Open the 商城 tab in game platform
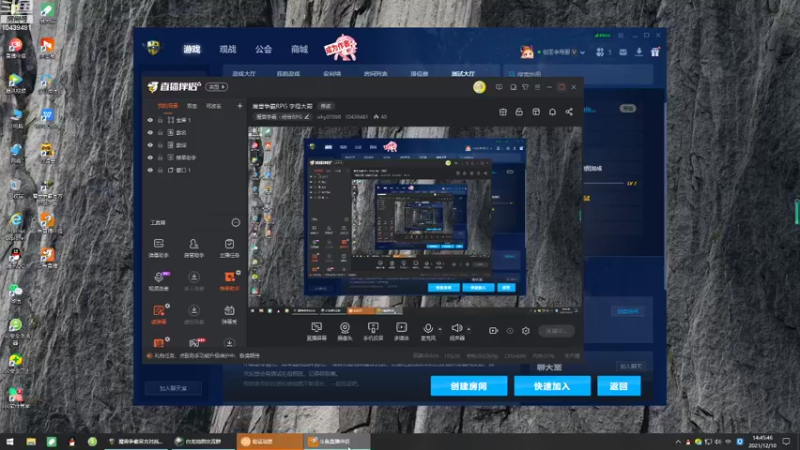800x450 pixels. click(x=299, y=49)
